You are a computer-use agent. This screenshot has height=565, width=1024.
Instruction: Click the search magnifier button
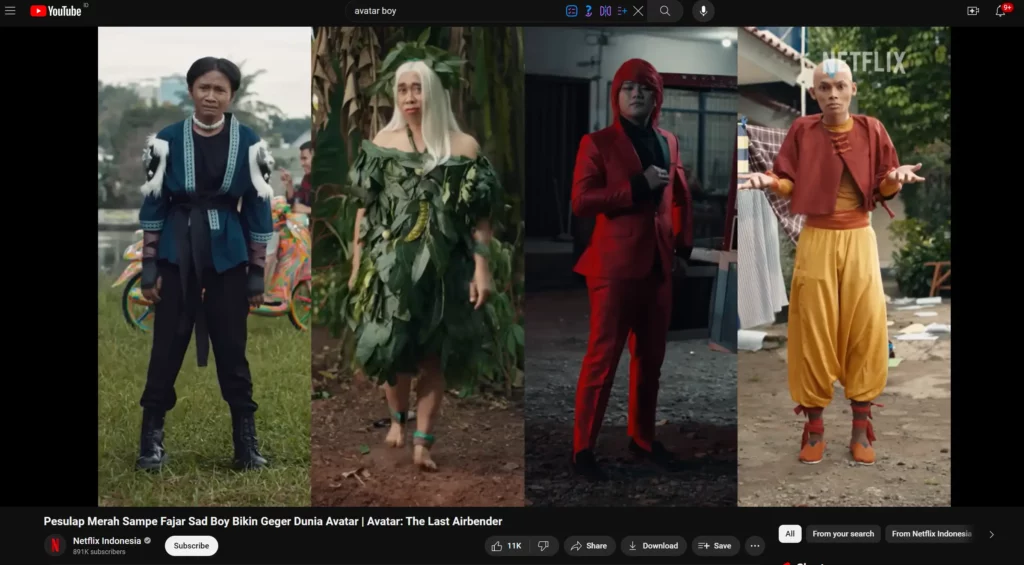(665, 11)
